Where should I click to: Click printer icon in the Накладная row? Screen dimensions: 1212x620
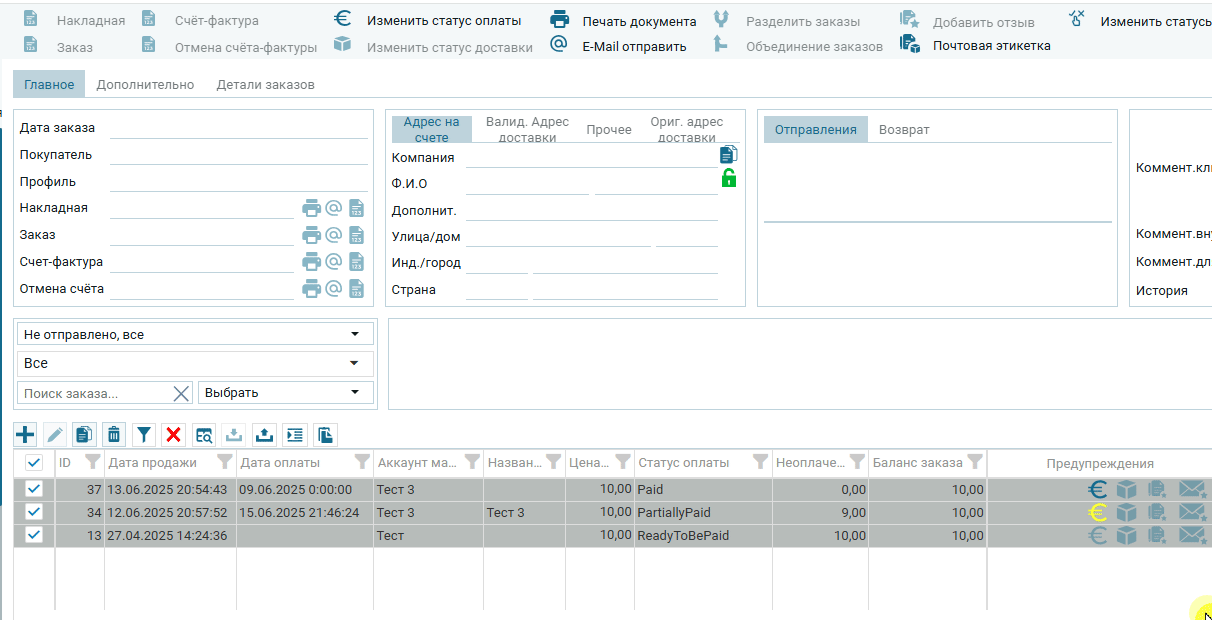pyautogui.click(x=312, y=208)
